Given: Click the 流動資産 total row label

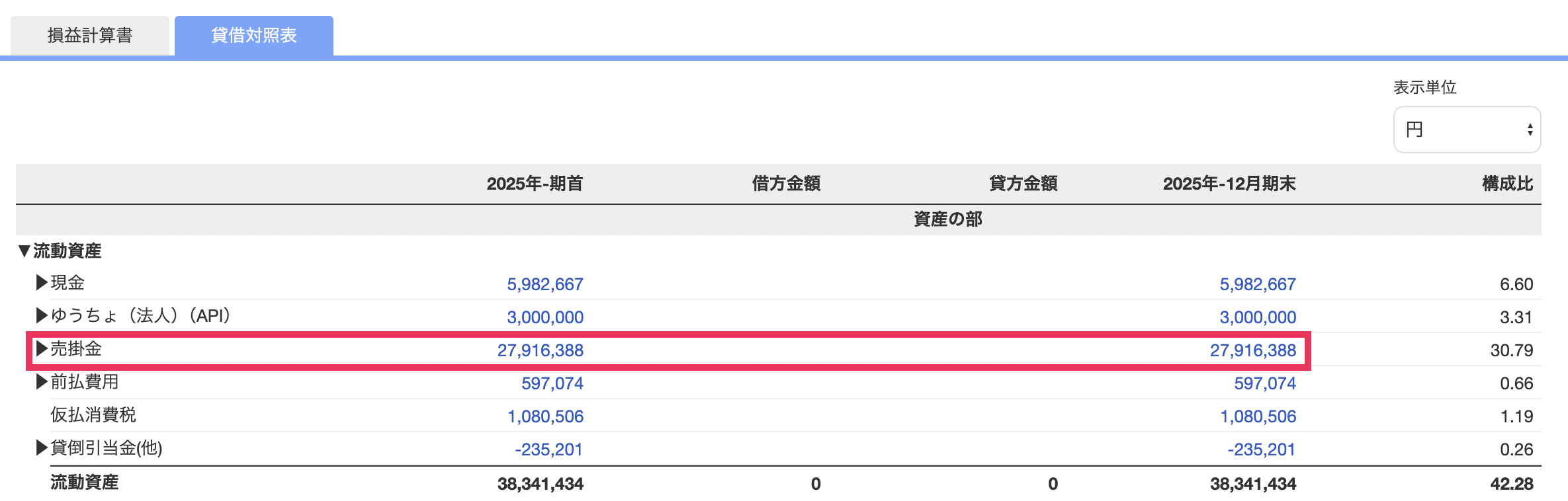Looking at the screenshot, I should coord(85,482).
